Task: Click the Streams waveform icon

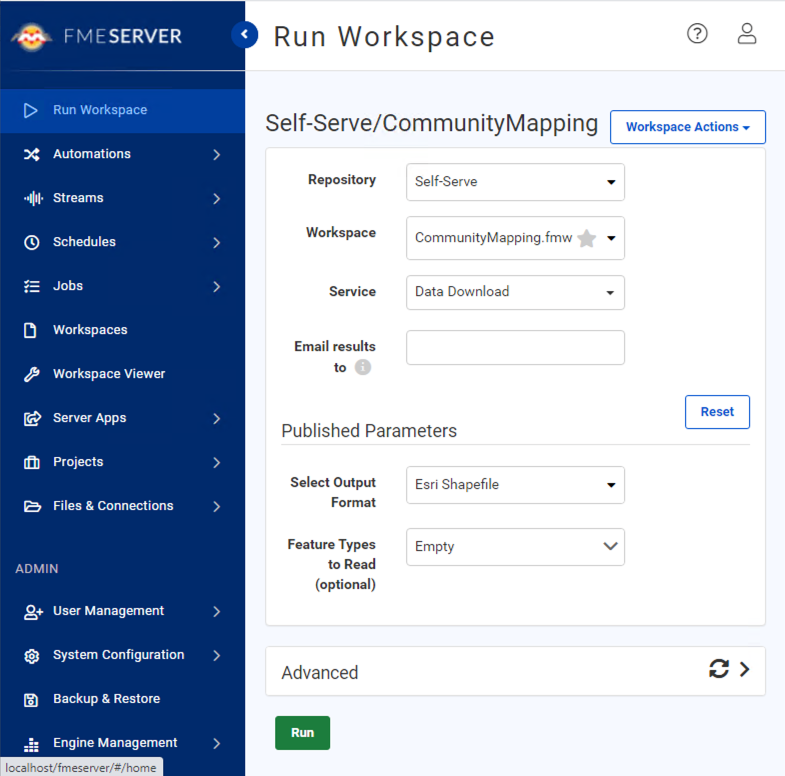Action: (33, 198)
